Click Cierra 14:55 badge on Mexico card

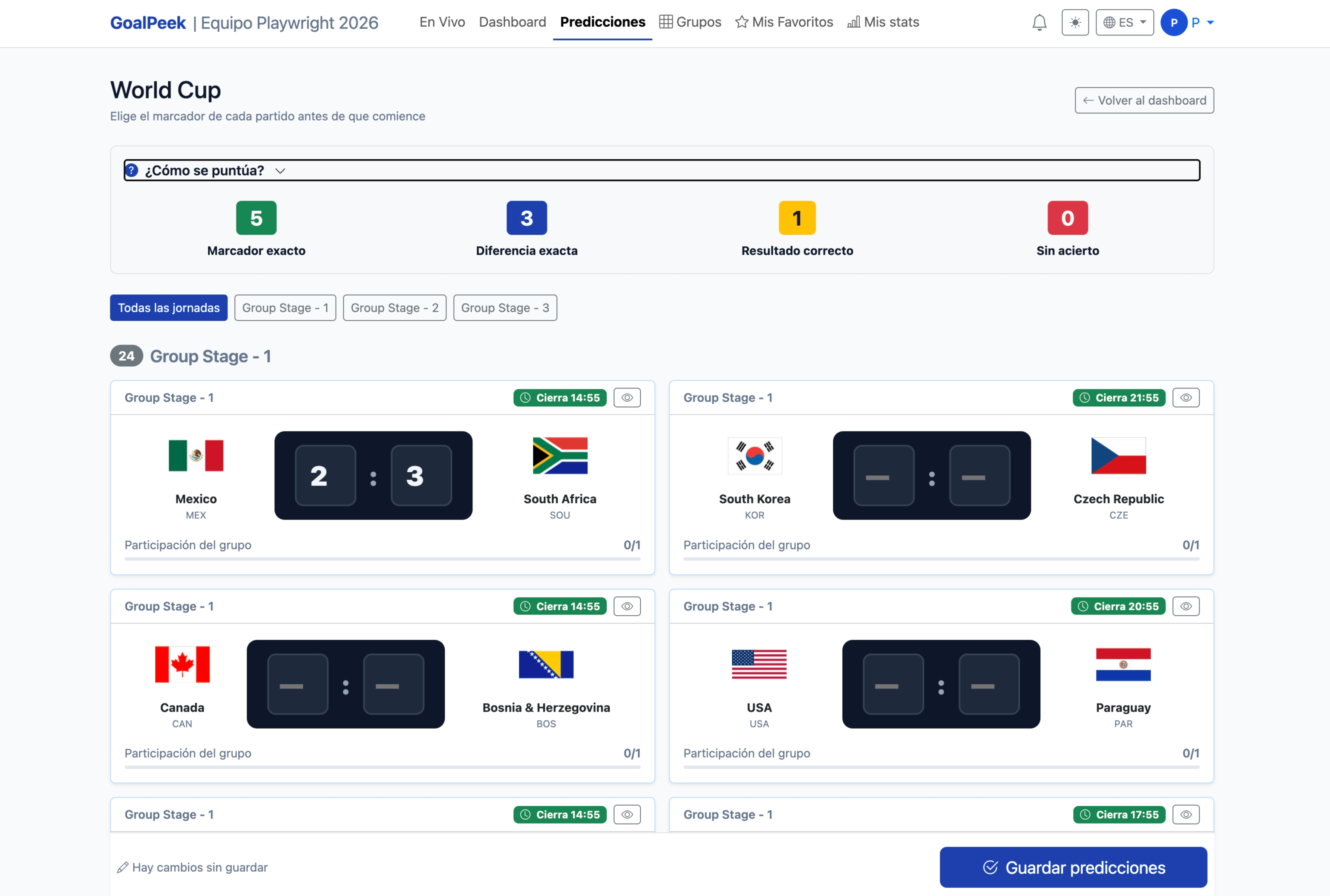tap(559, 398)
